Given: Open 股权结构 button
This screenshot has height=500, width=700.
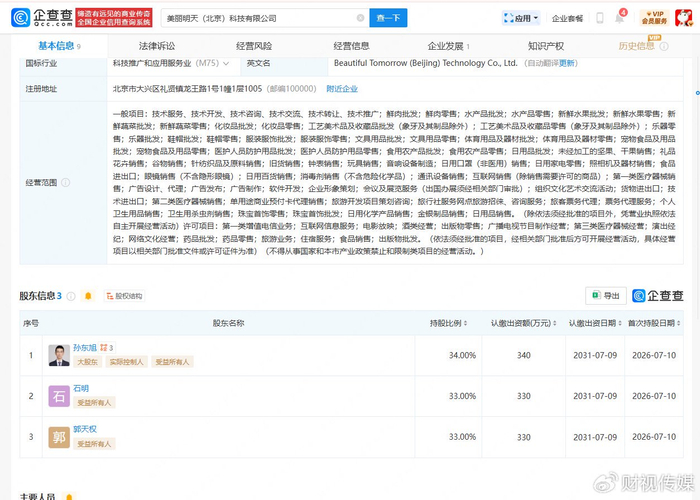Looking at the screenshot, I should point(124,296).
